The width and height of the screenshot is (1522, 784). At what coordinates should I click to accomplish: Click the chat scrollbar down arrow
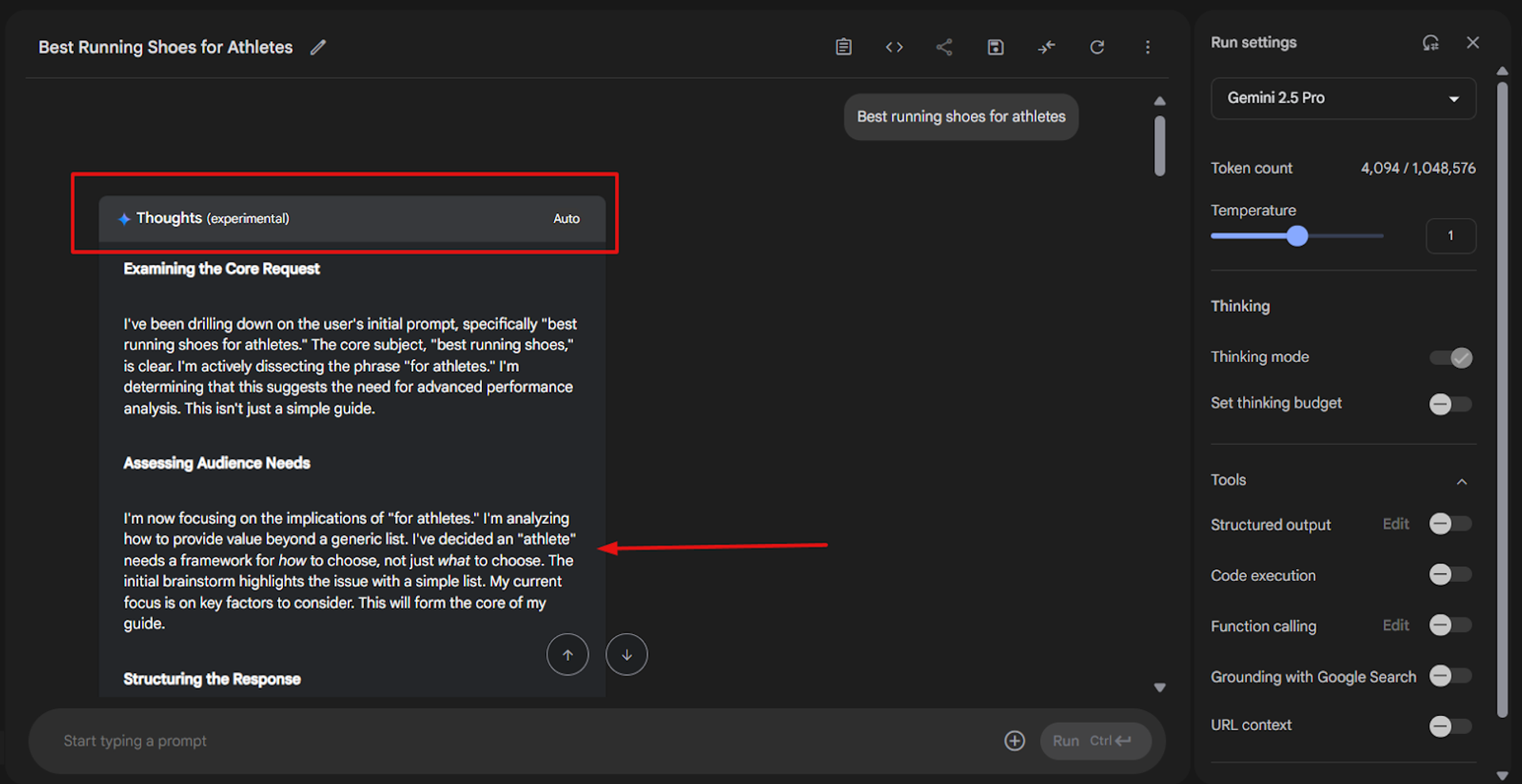pyautogui.click(x=1160, y=687)
